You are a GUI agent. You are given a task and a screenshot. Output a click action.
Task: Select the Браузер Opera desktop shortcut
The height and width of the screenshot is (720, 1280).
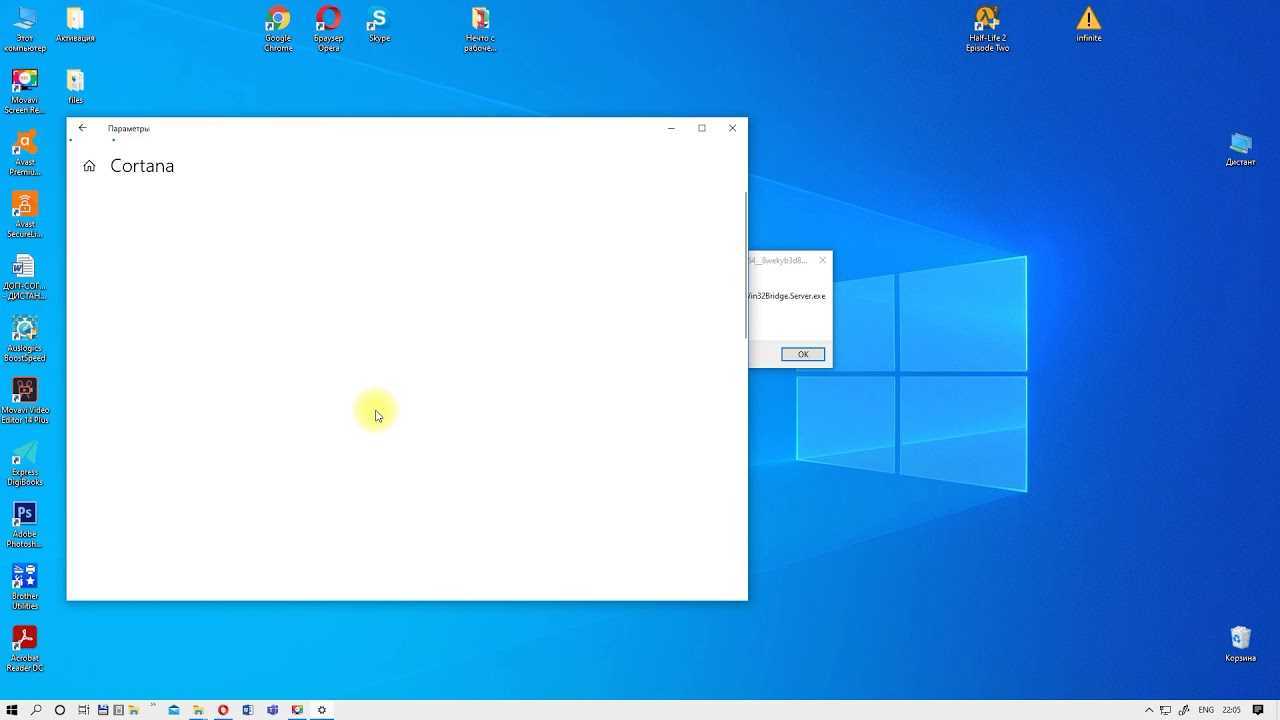point(328,29)
